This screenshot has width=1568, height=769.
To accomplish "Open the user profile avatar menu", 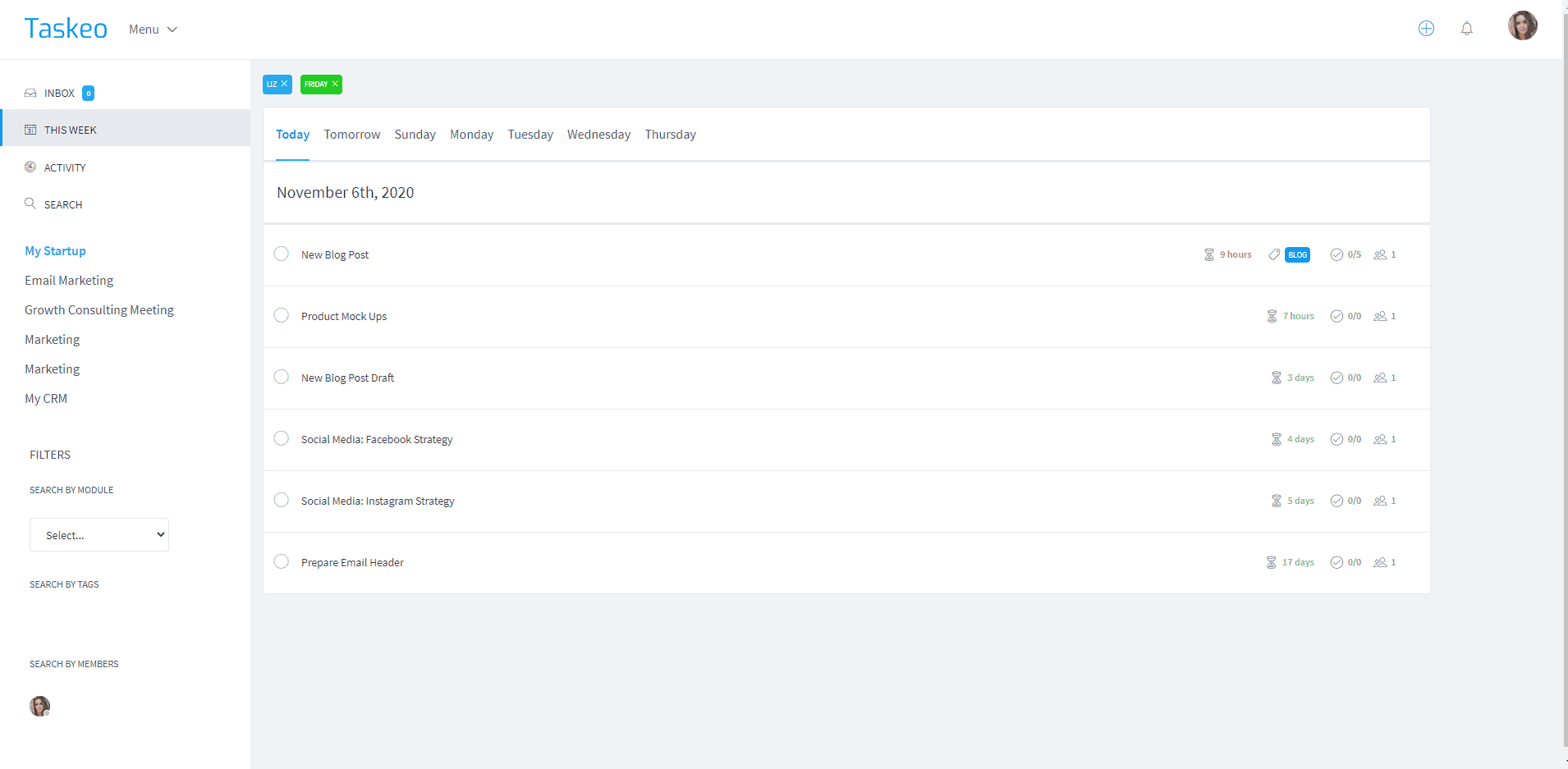I will [1522, 26].
